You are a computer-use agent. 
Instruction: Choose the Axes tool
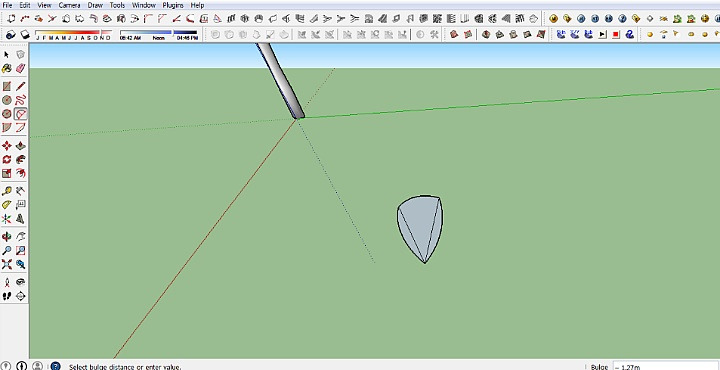coord(6,219)
